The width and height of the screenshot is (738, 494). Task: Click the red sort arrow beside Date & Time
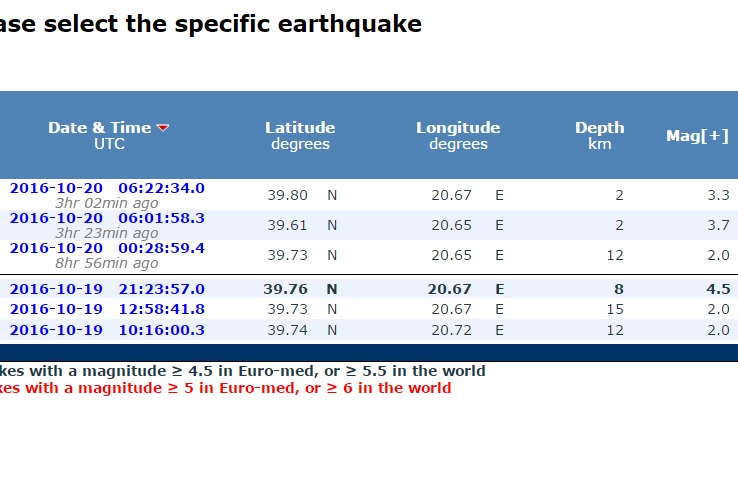(163, 128)
